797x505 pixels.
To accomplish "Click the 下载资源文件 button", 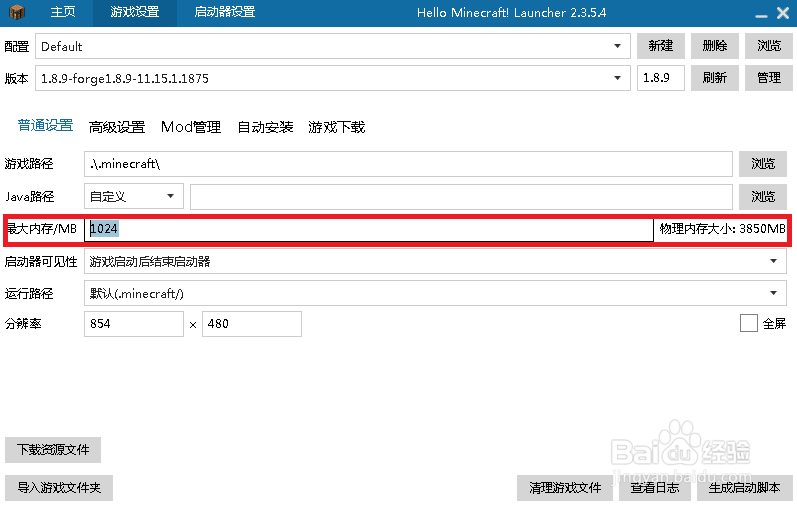I will (x=53, y=450).
